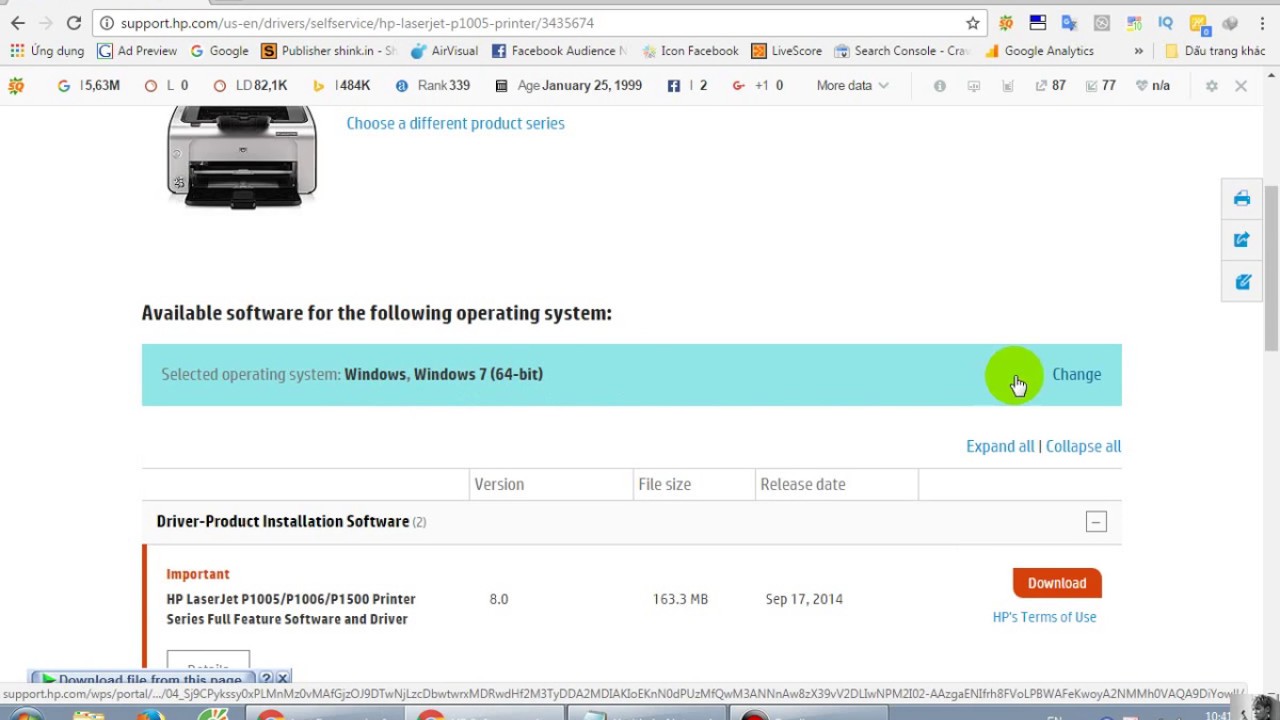View Google index value 5,63M
This screenshot has width=1280, height=720.
pos(89,86)
